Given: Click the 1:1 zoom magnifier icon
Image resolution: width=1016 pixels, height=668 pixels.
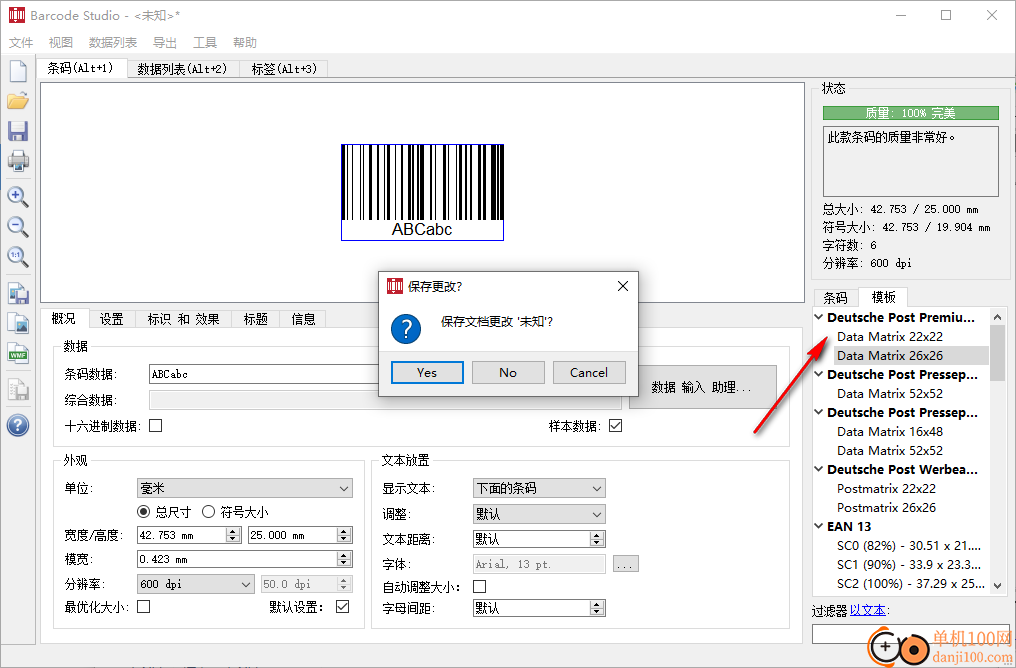Looking at the screenshot, I should [x=17, y=257].
